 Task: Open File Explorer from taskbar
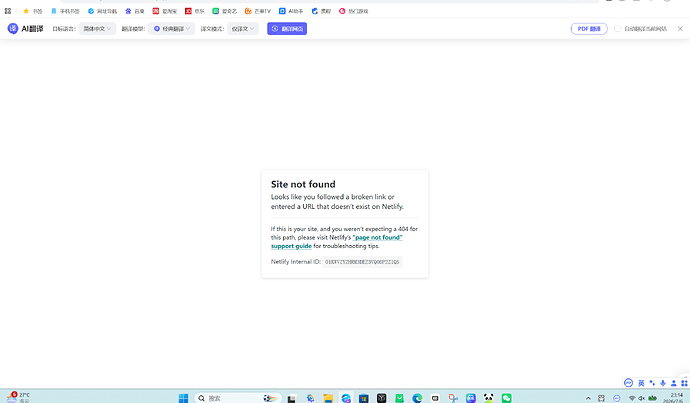328,399
